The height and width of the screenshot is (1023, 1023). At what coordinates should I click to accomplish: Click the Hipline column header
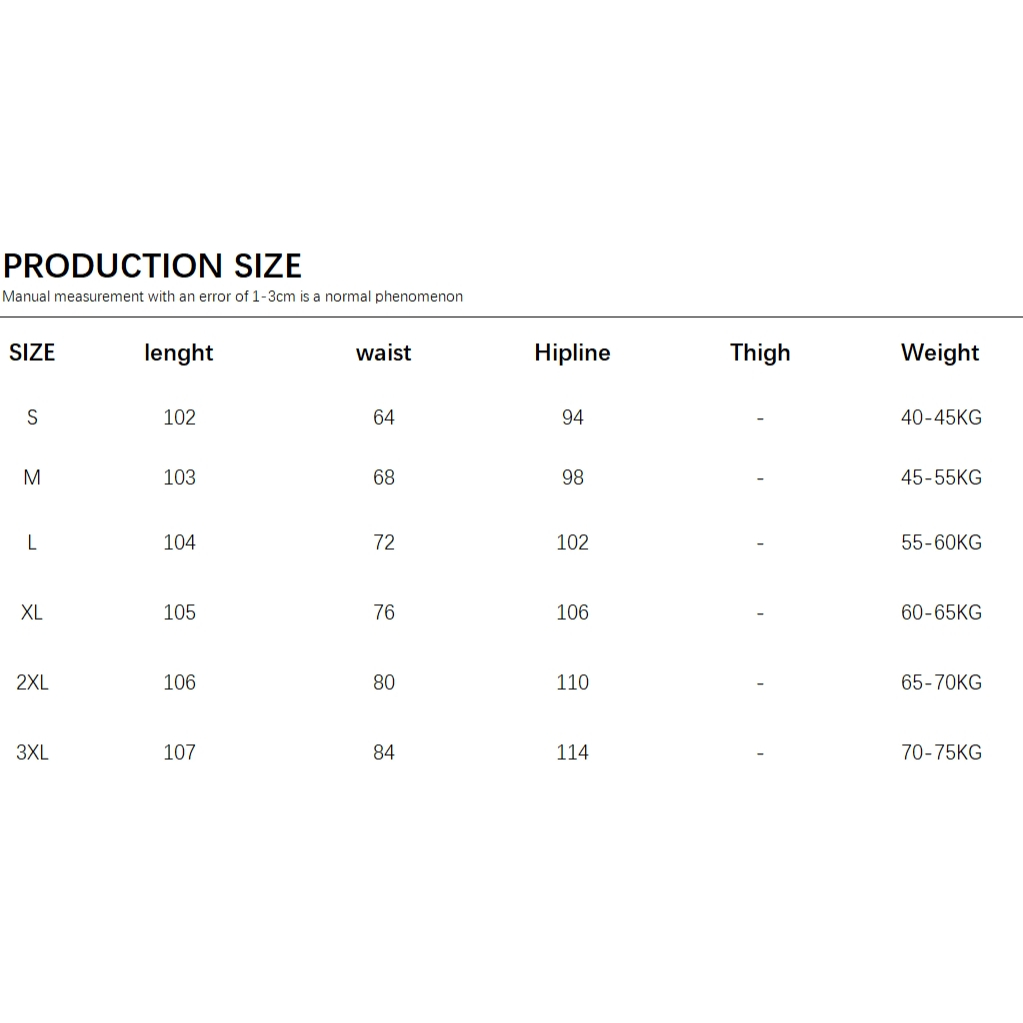[572, 353]
